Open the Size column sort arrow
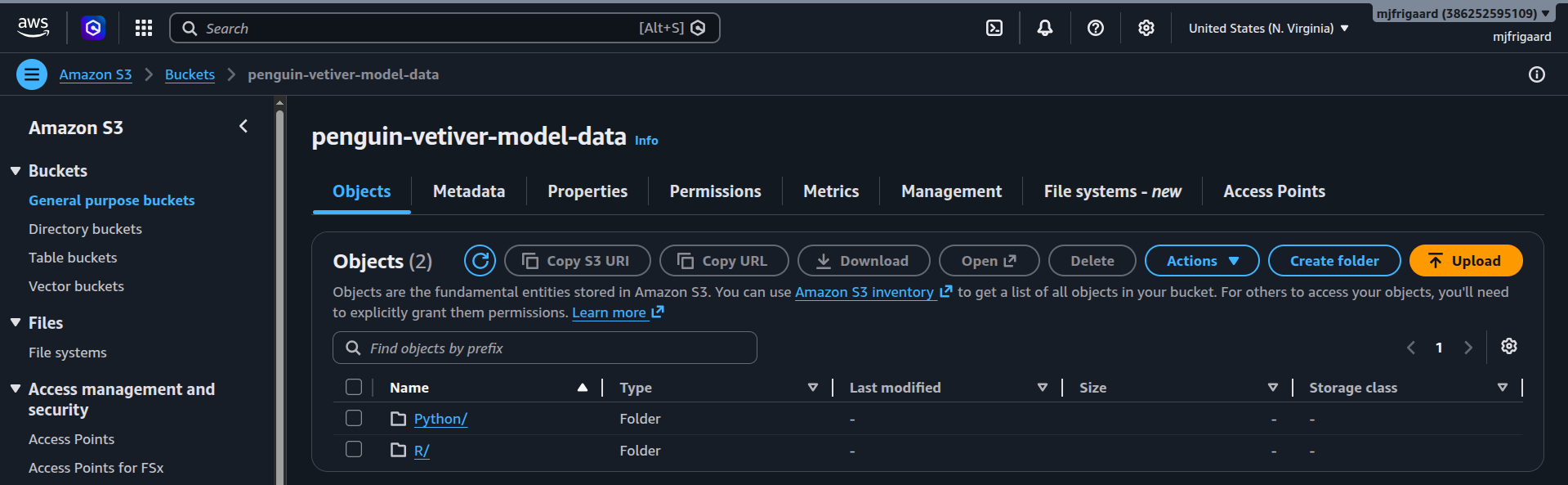Viewport: 1568px width, 485px height. pos(1273,388)
